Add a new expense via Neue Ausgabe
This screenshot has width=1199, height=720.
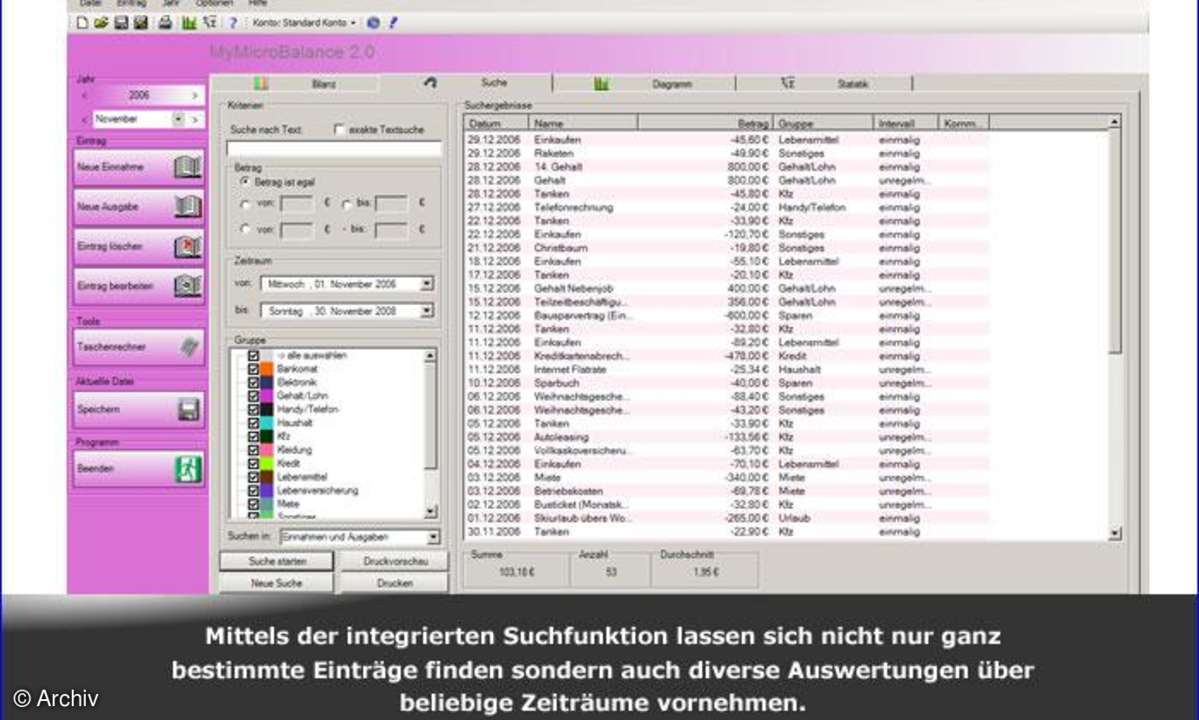(138, 206)
